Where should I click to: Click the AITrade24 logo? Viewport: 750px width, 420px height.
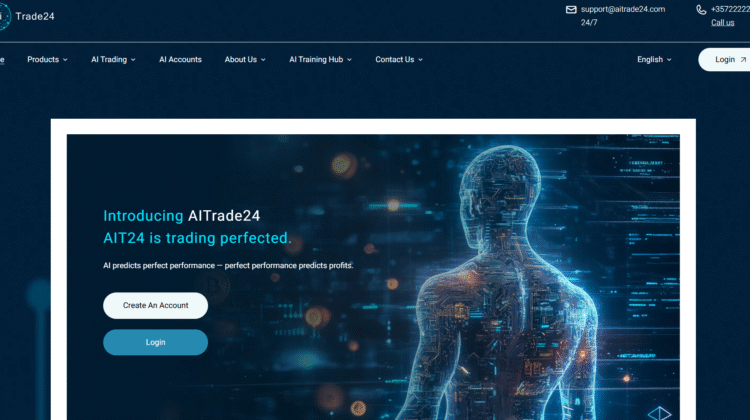5,14
